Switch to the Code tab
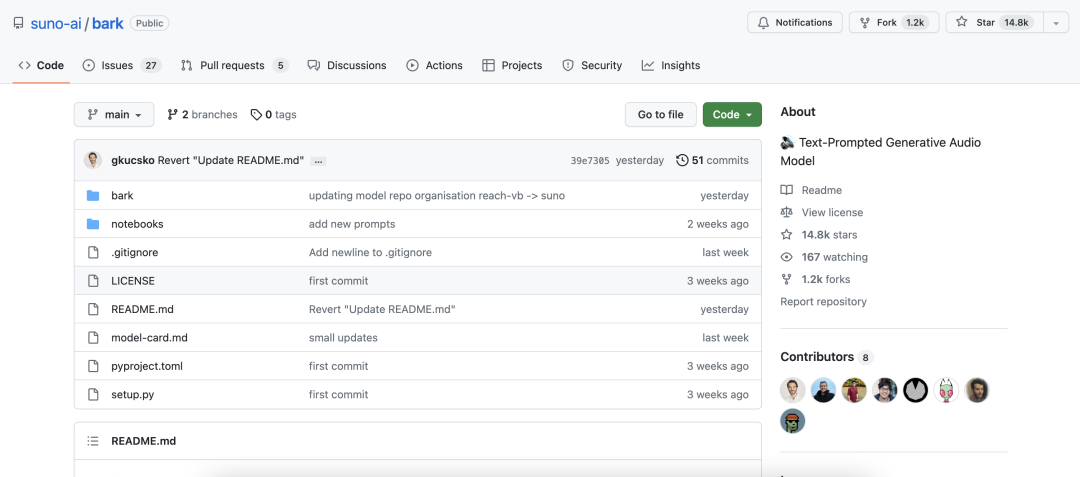This screenshot has width=1080, height=477. pyautogui.click(x=41, y=65)
